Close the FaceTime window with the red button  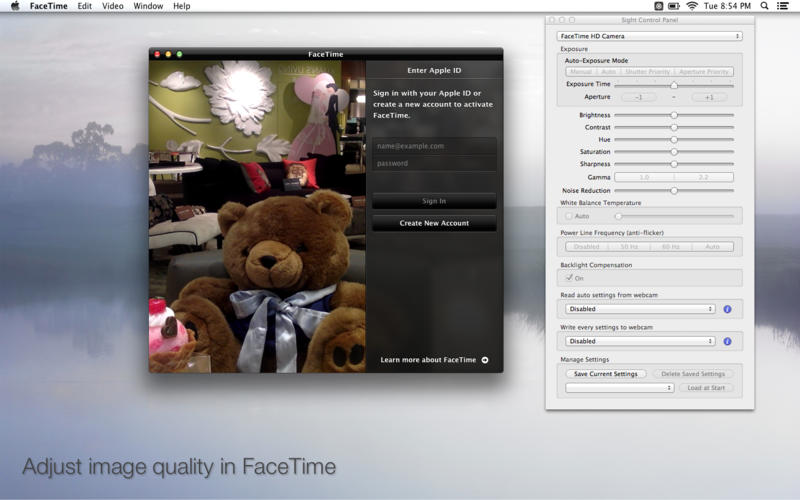click(x=157, y=54)
